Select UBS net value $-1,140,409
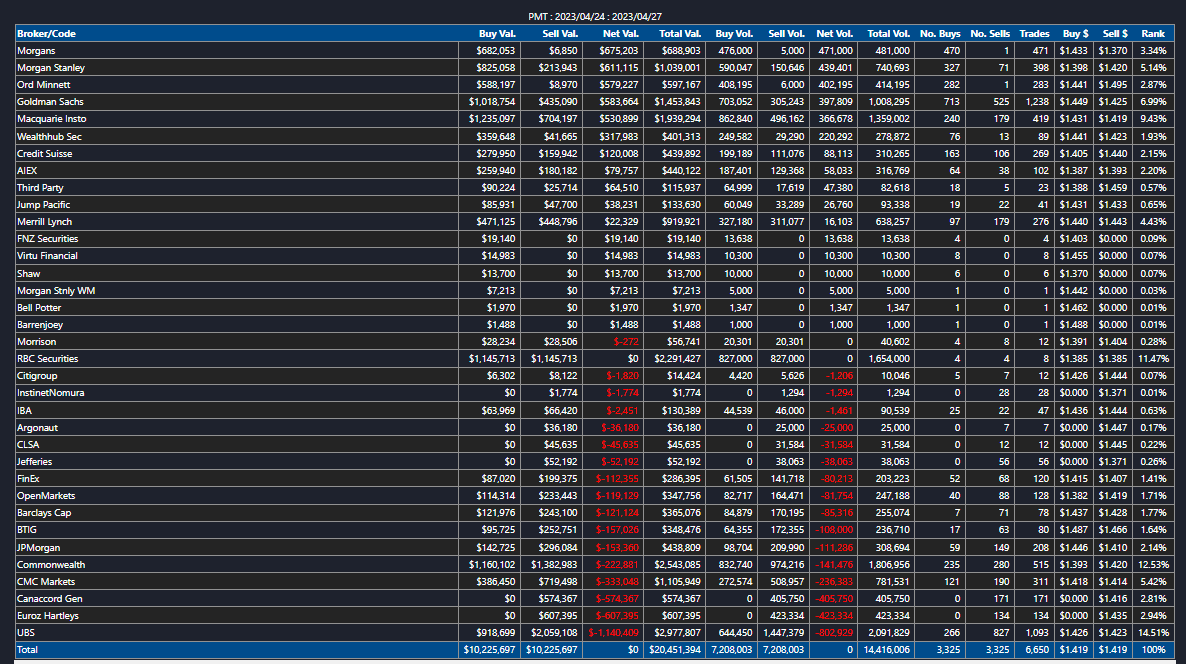Viewport: 1186px width, 664px height. tap(613, 633)
